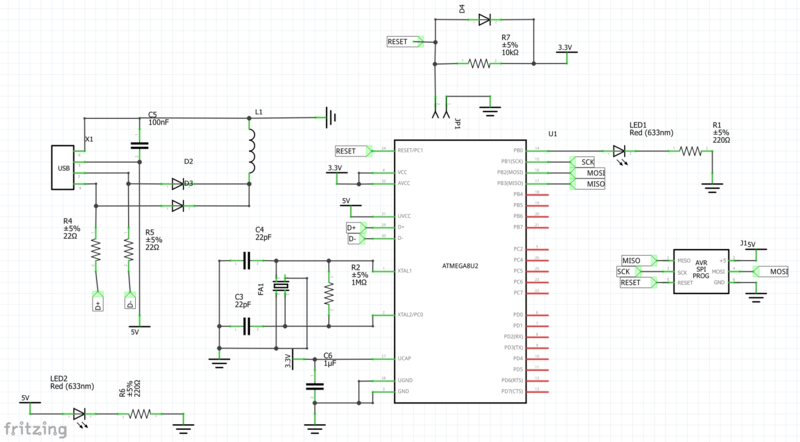Click the fritzing logo
The height and width of the screenshot is (442, 800).
pos(37,428)
